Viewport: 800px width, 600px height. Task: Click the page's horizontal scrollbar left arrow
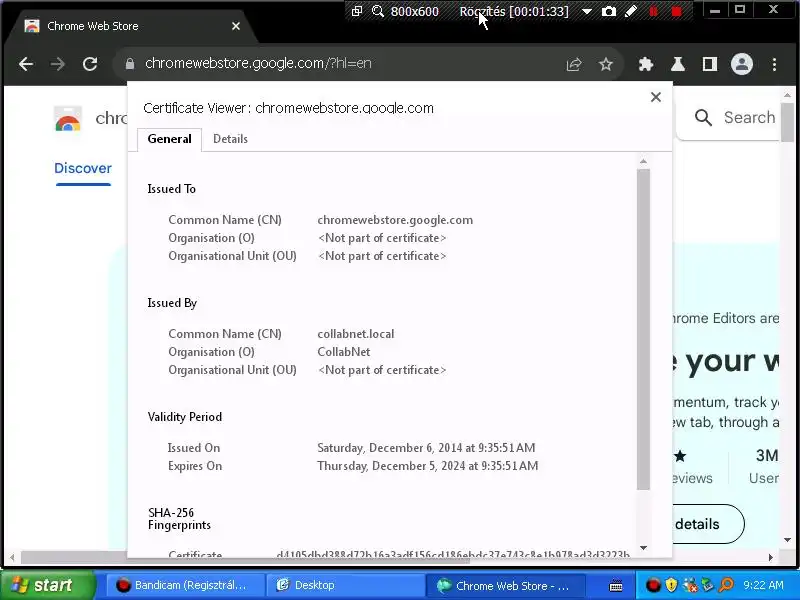12,557
